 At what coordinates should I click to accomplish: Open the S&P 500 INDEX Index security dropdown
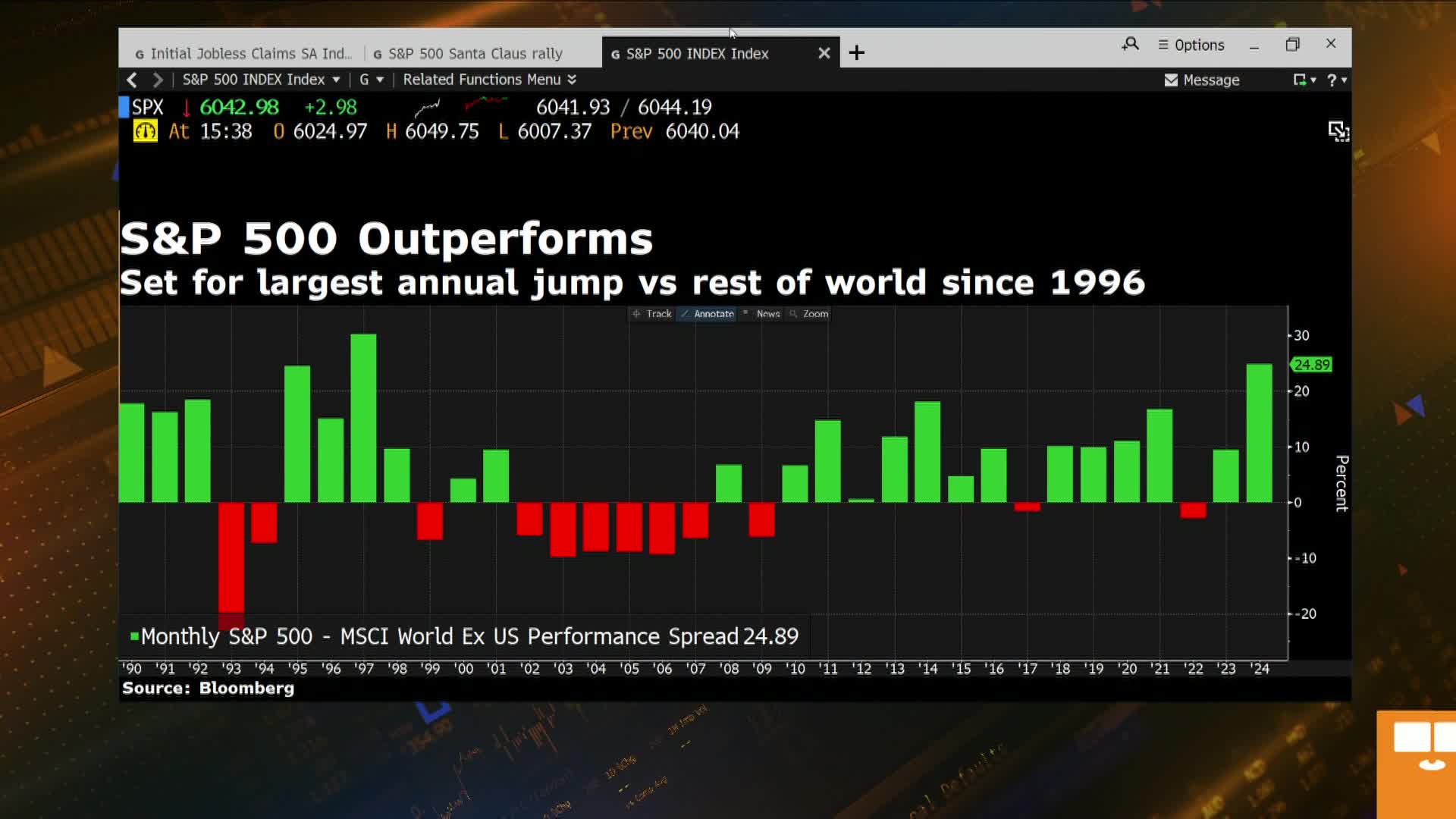(x=337, y=79)
